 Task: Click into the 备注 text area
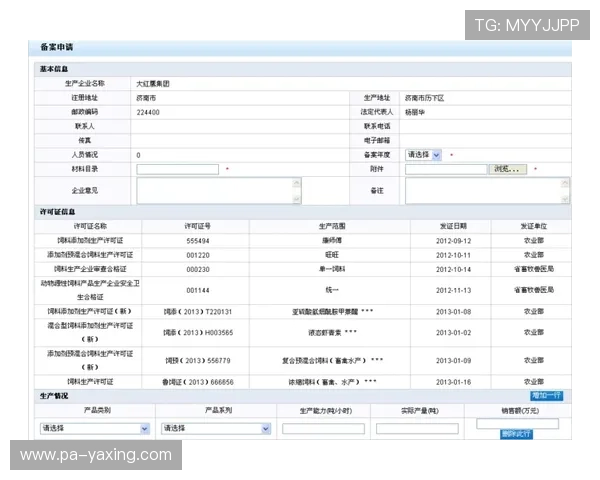[x=483, y=190]
